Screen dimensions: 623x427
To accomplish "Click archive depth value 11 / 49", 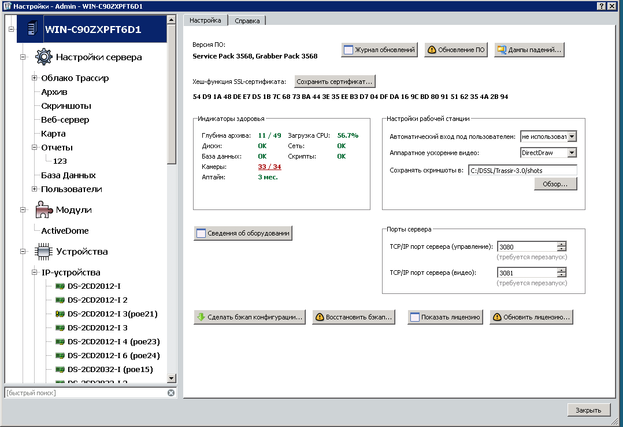I will [269, 135].
